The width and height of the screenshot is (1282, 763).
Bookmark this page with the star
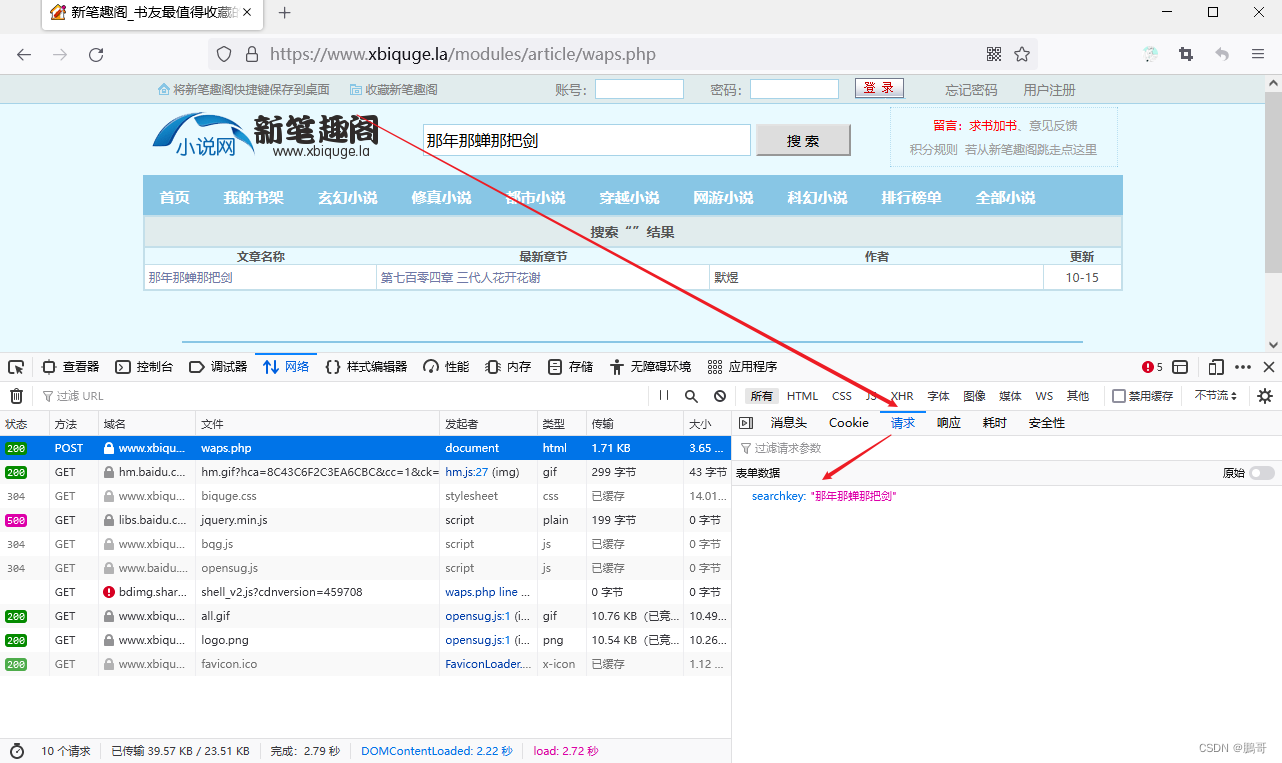tap(1022, 54)
